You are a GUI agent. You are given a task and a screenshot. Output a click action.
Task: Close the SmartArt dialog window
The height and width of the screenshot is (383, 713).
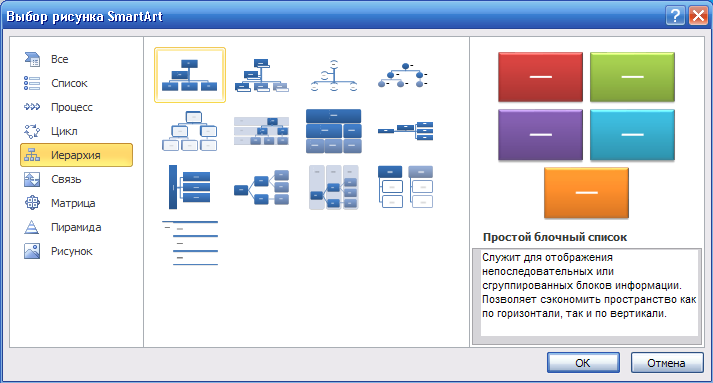pos(698,16)
